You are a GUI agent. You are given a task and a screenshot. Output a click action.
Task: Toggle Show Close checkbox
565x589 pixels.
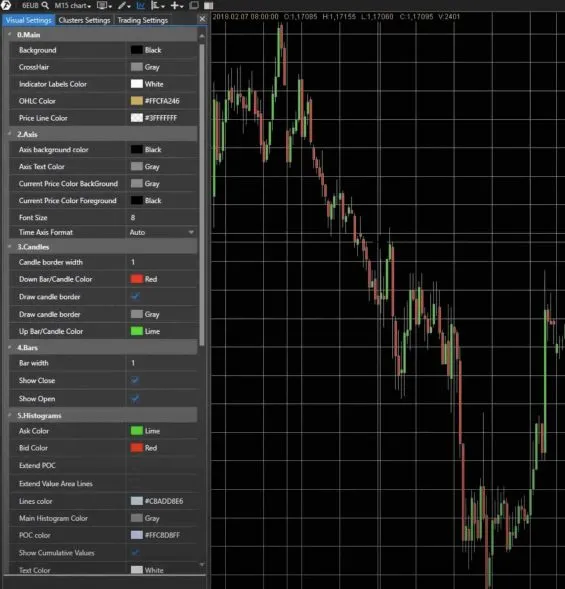136,380
